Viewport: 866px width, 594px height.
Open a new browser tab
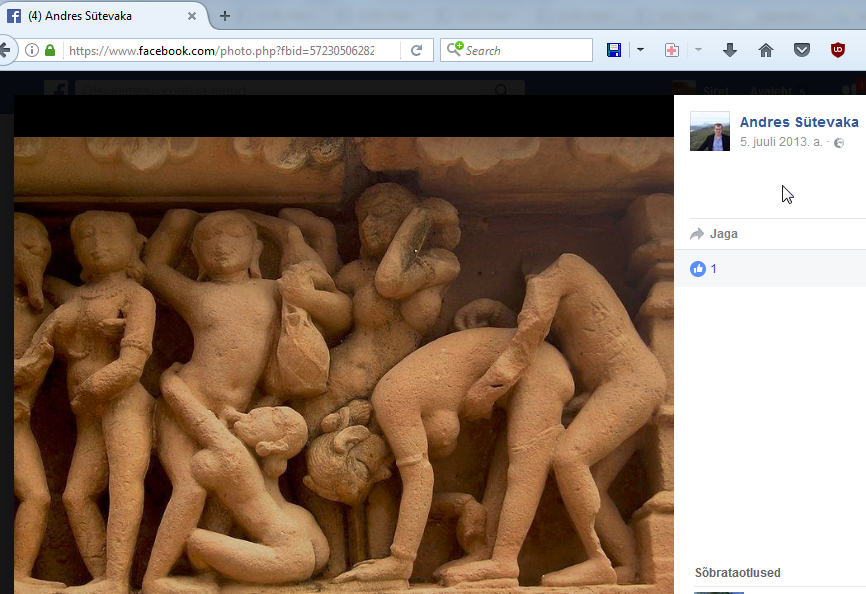(x=224, y=16)
